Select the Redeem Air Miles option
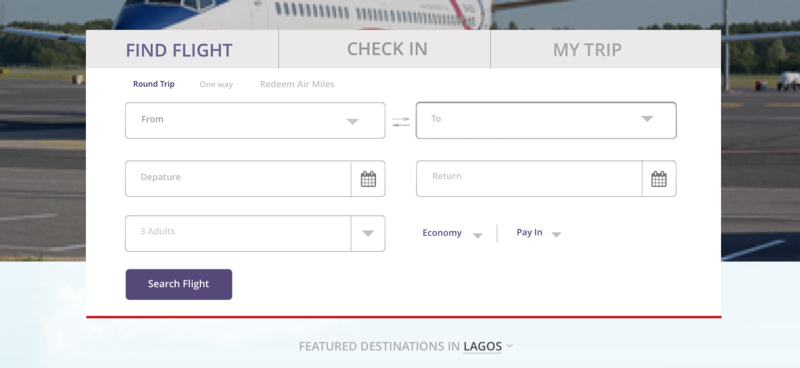Viewport: 800px width, 368px height. click(x=297, y=84)
